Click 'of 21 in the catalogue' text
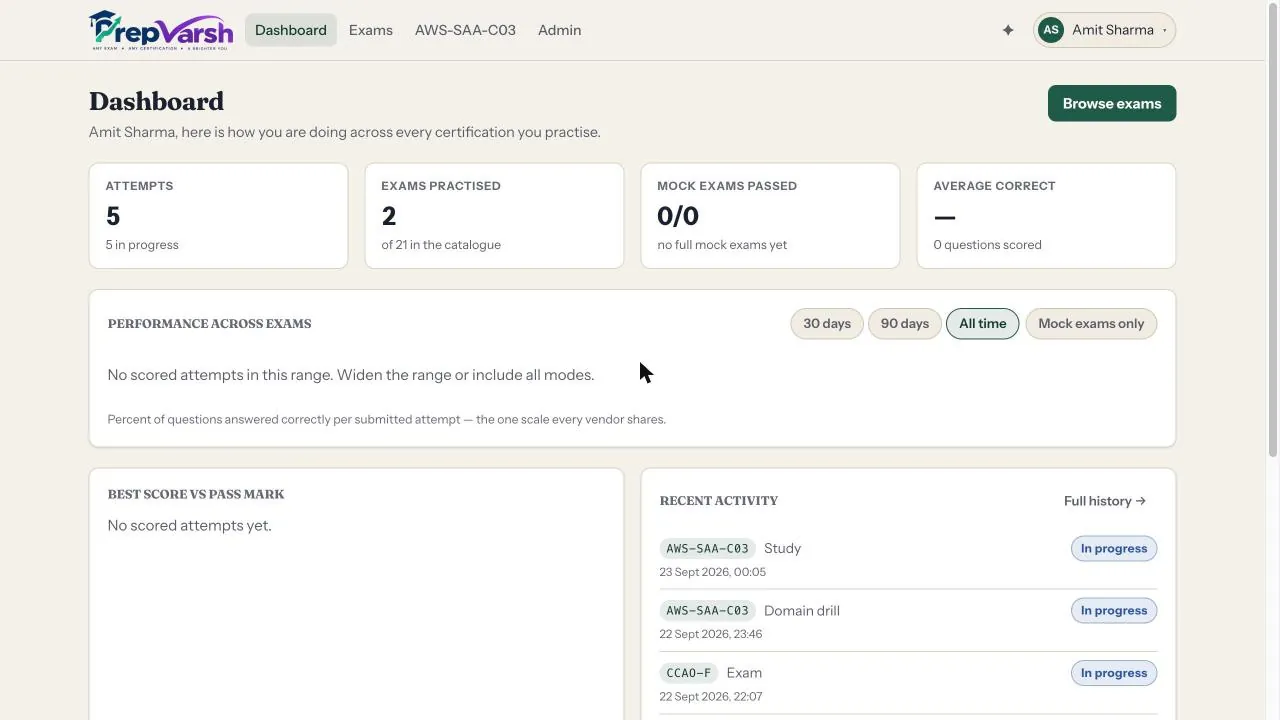1280x720 pixels. tap(441, 245)
